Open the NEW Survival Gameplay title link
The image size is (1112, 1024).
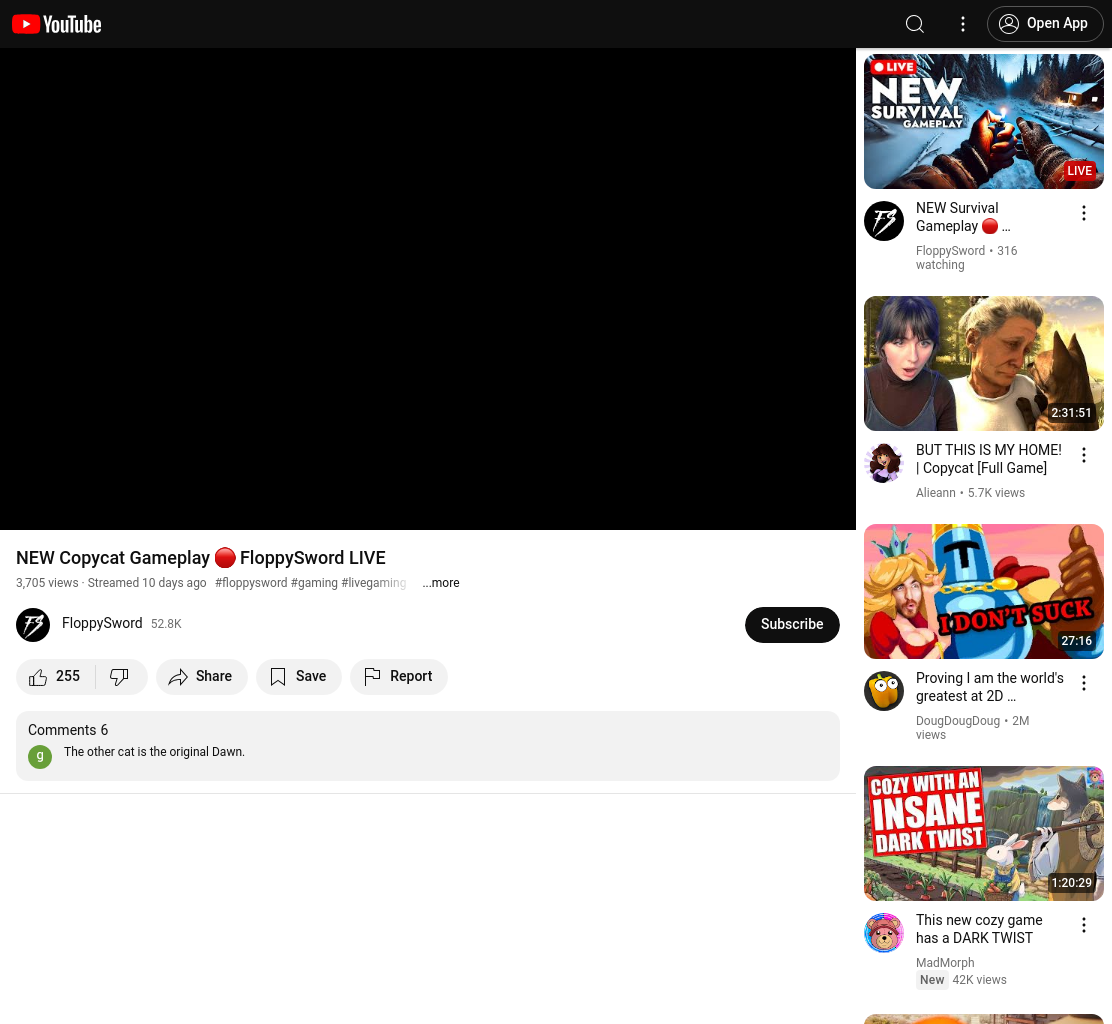pos(962,217)
